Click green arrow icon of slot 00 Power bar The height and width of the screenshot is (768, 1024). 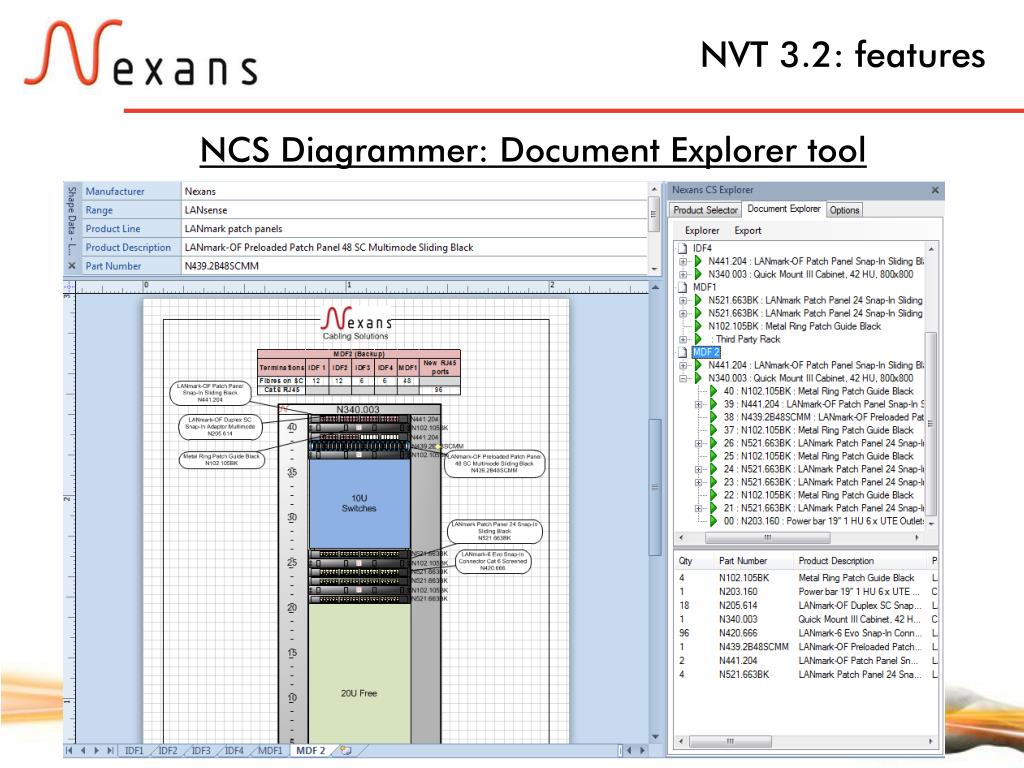pos(714,521)
